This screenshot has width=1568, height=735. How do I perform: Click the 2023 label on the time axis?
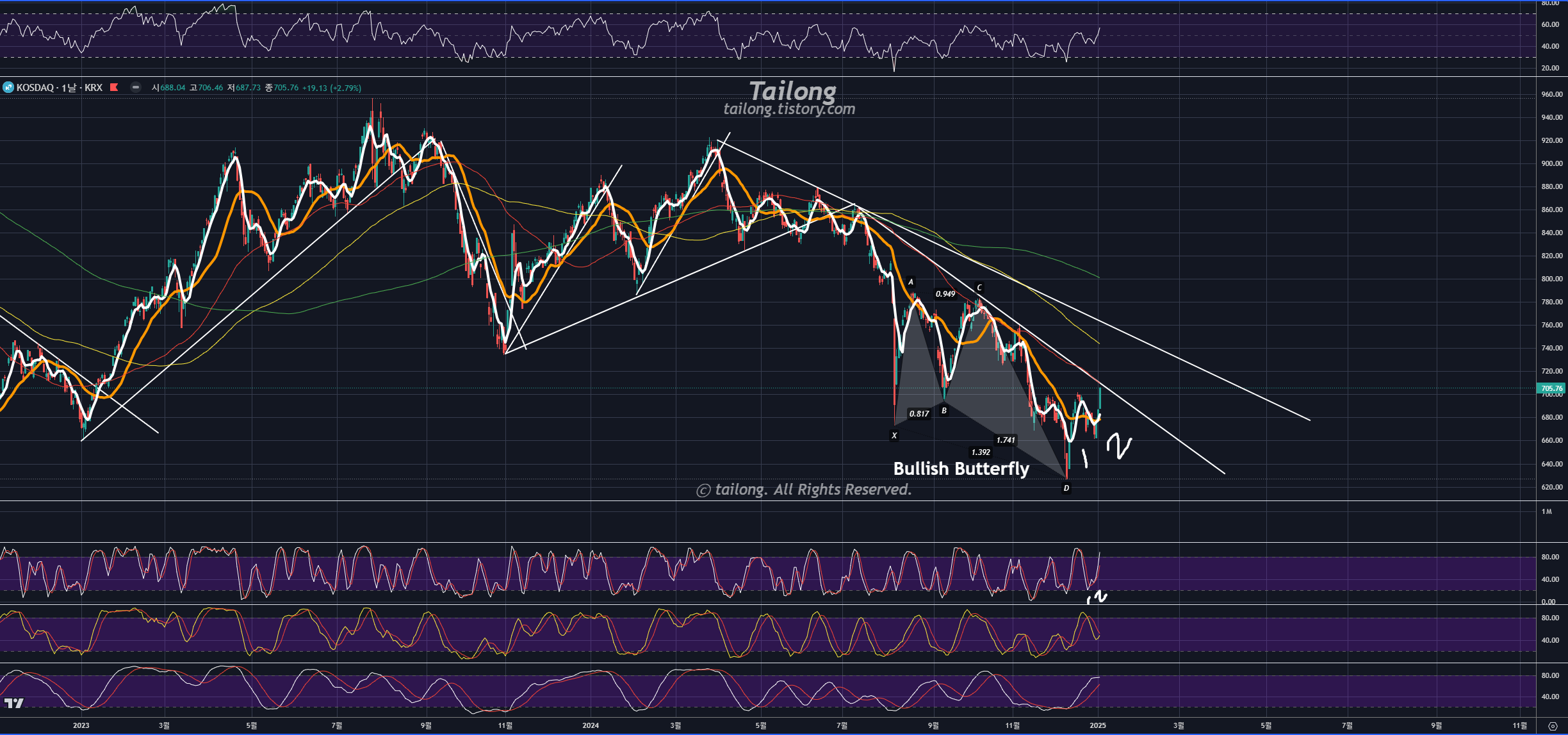pos(81,725)
